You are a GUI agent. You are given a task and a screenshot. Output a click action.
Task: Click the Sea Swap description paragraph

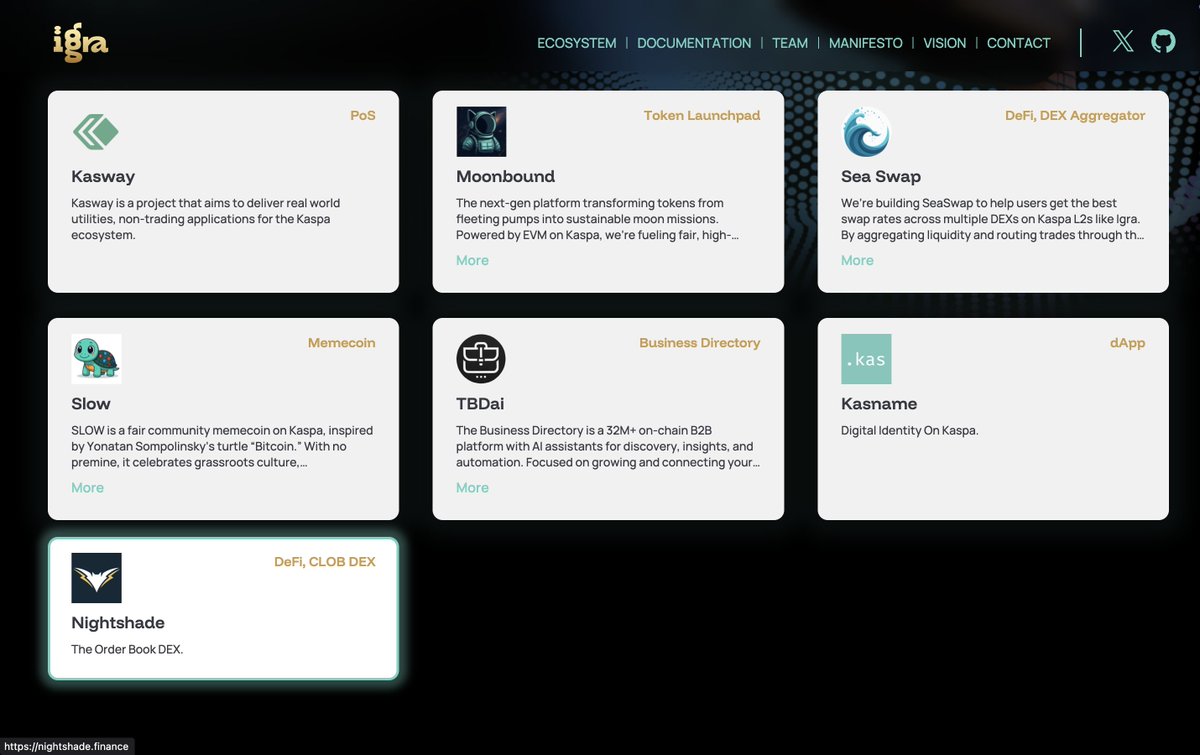(x=992, y=219)
